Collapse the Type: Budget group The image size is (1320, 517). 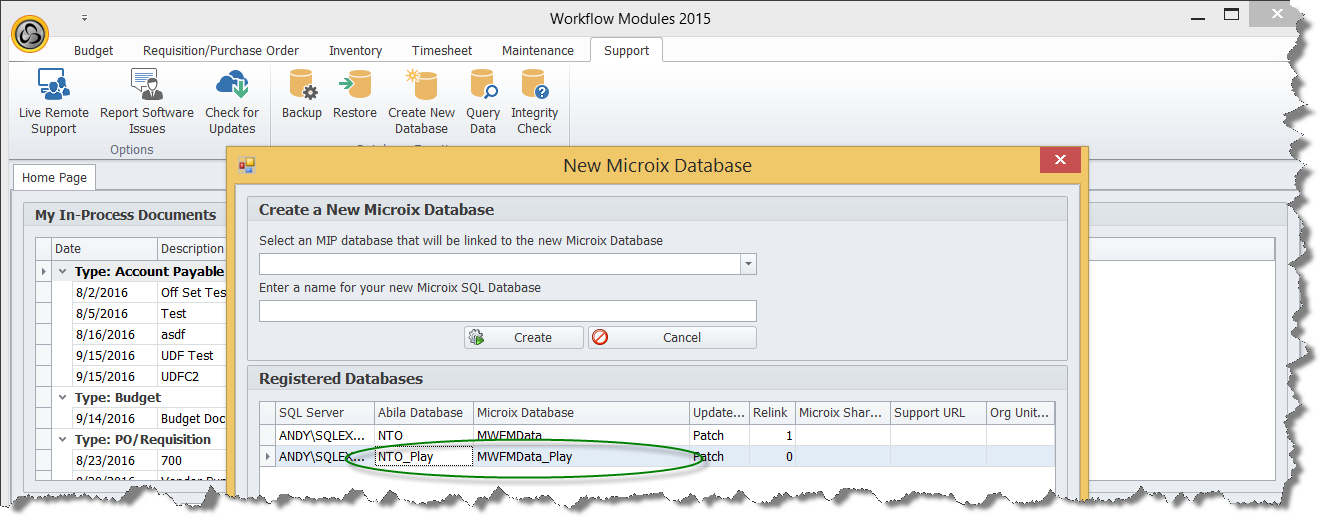point(62,398)
